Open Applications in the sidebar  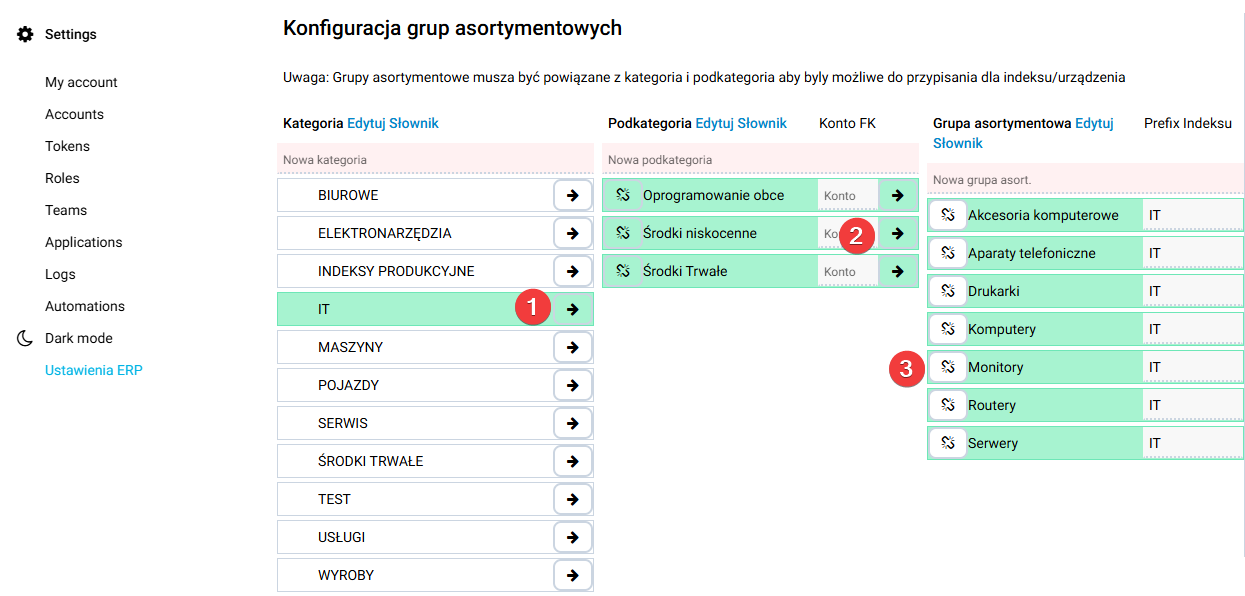click(x=83, y=242)
